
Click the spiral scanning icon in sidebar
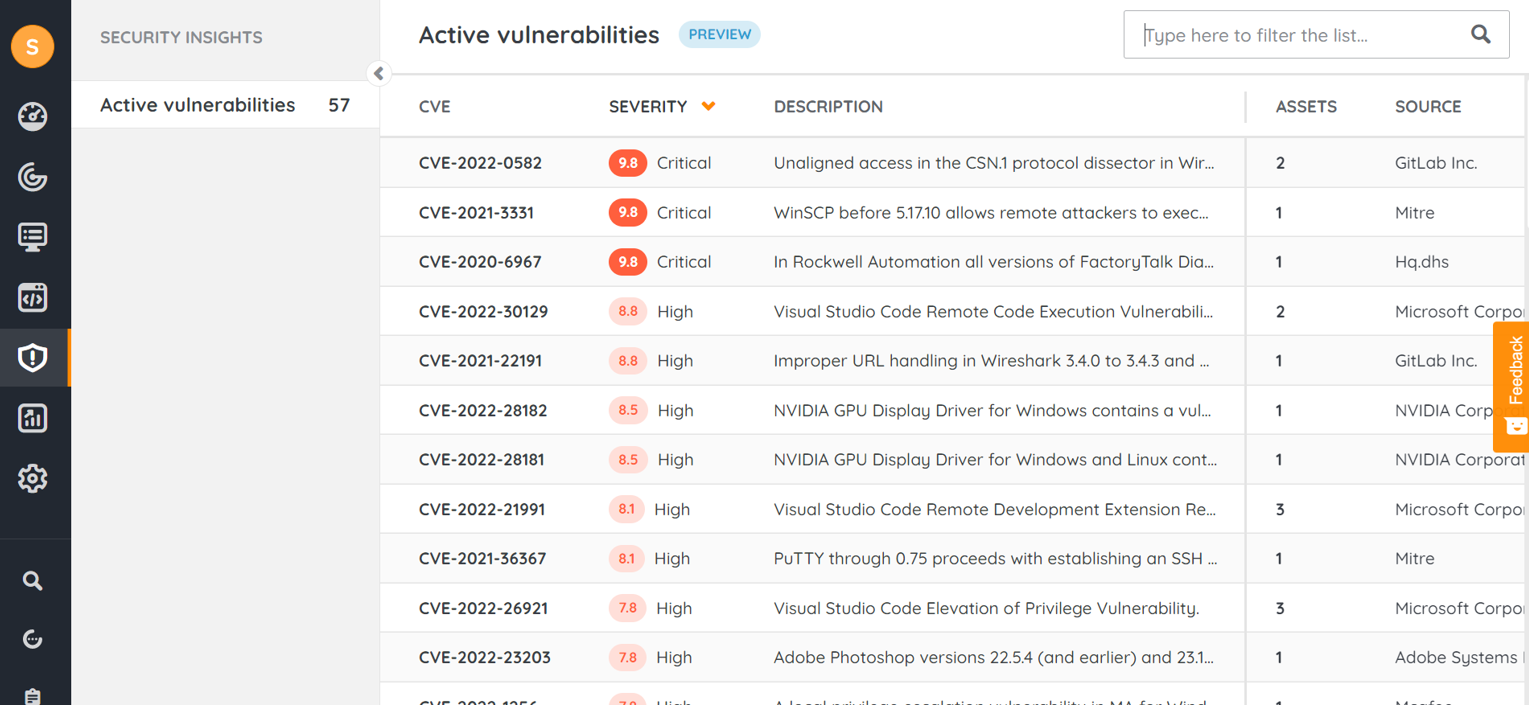(33, 177)
